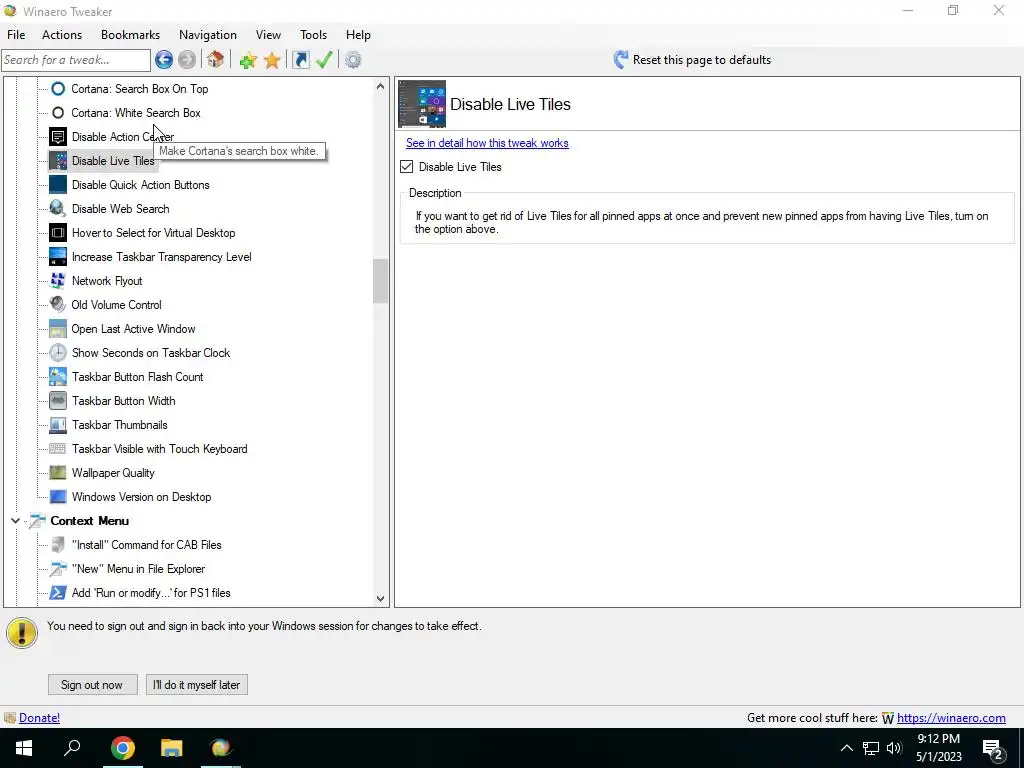Open File Explorer from the taskbar
Screen dimensions: 1024x768
pos(172,748)
